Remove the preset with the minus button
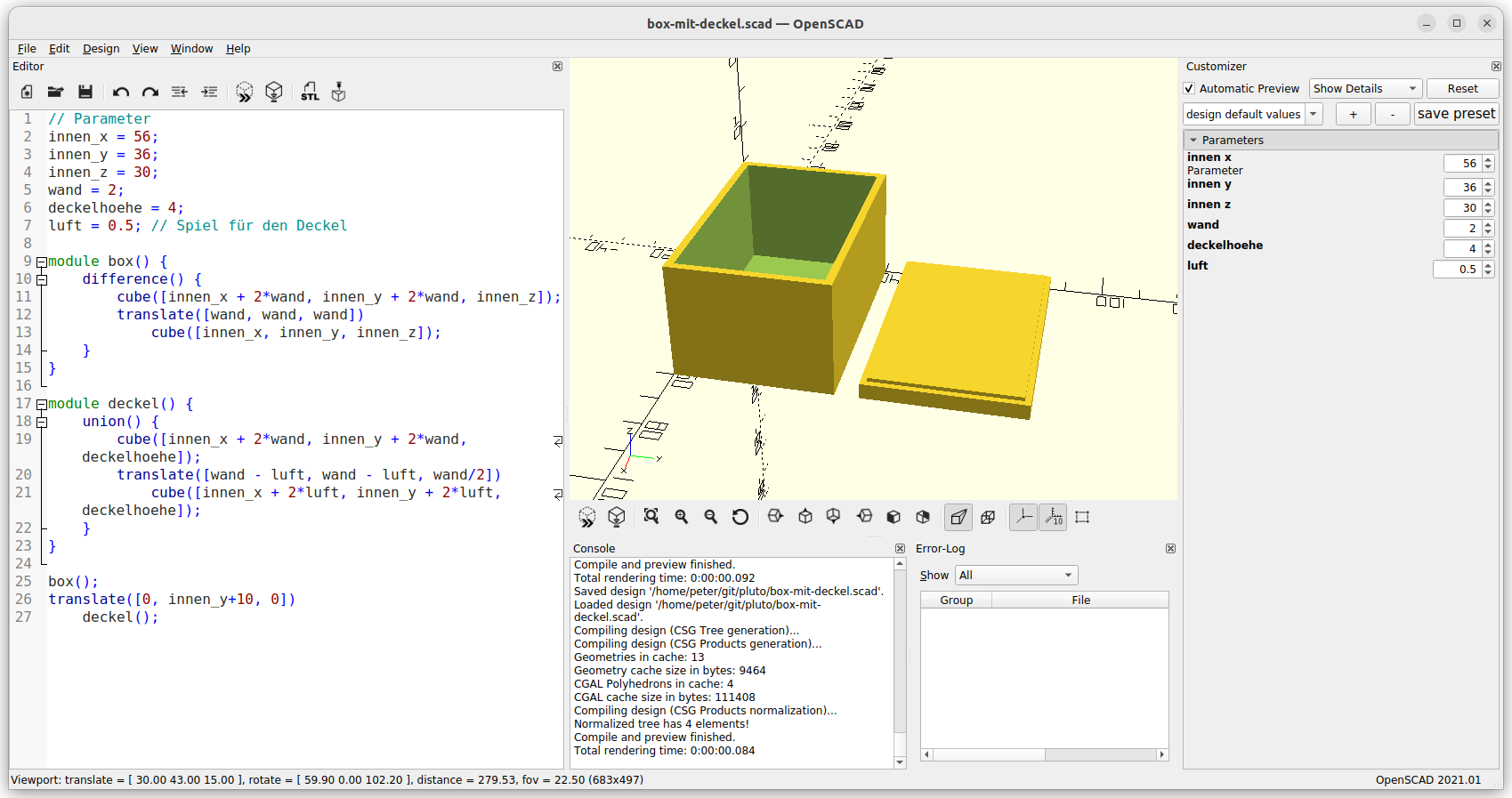The image size is (1512, 798). pos(1393,114)
